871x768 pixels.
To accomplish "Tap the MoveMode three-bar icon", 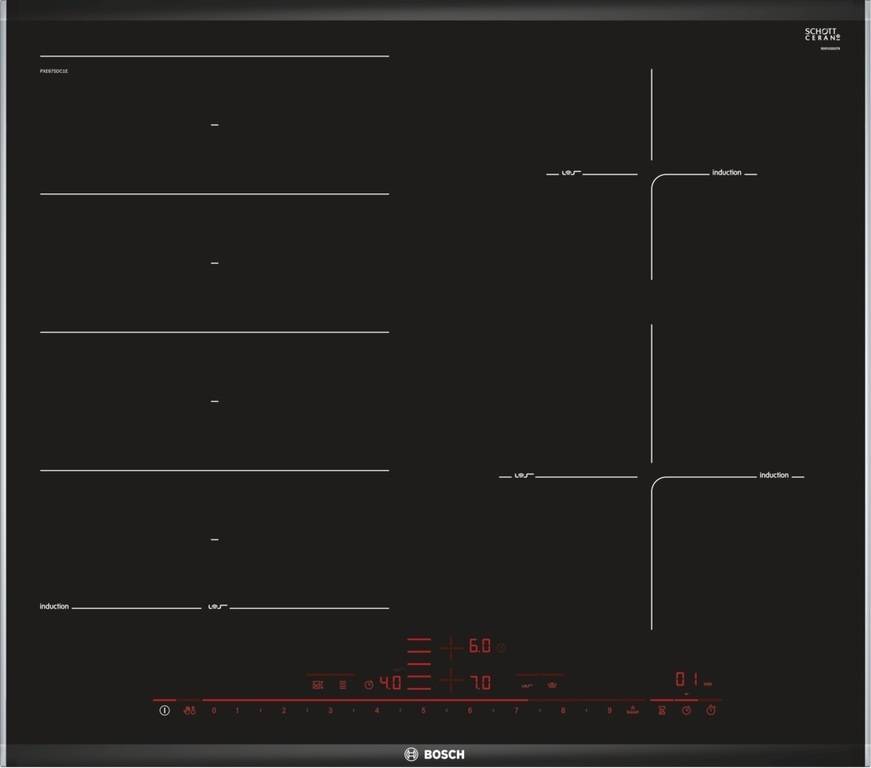I will click(x=343, y=685).
